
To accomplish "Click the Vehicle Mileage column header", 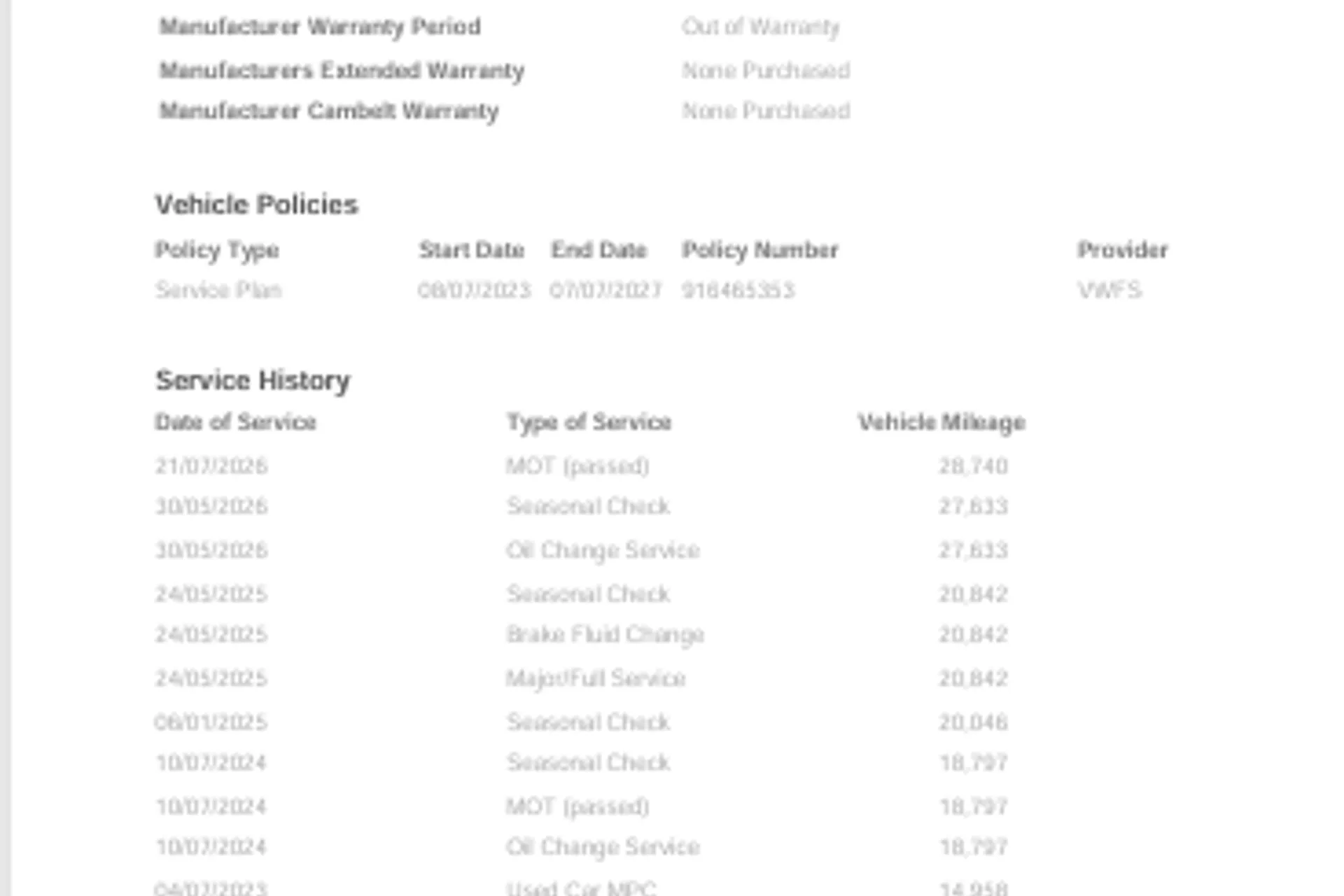I will (942, 422).
